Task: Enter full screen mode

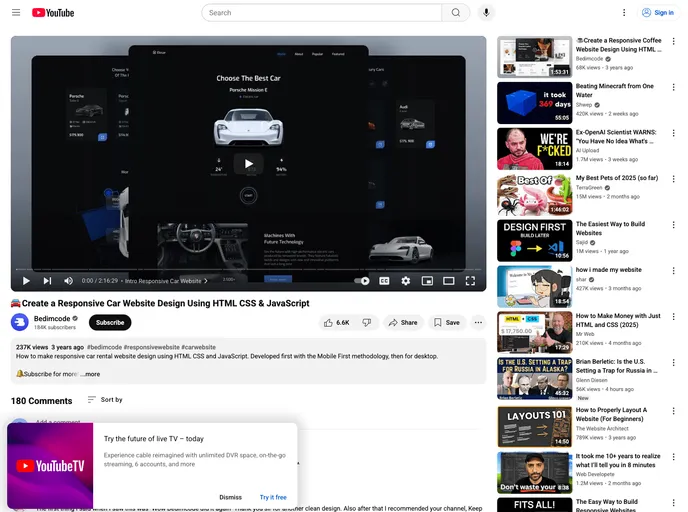Action: pyautogui.click(x=470, y=281)
